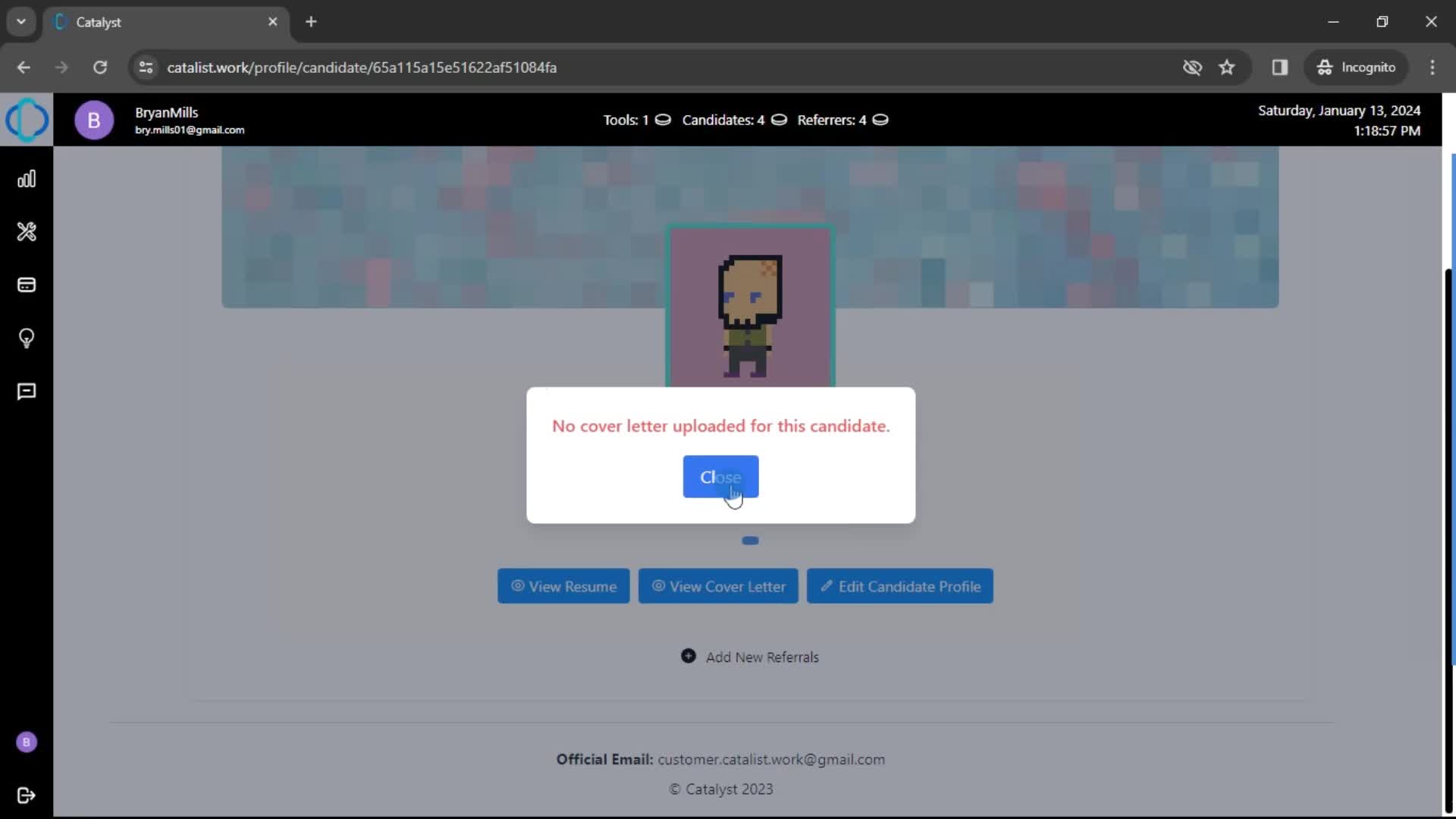Image resolution: width=1456 pixels, height=819 pixels.
Task: Select the Tools icon in sidebar
Action: (26, 231)
